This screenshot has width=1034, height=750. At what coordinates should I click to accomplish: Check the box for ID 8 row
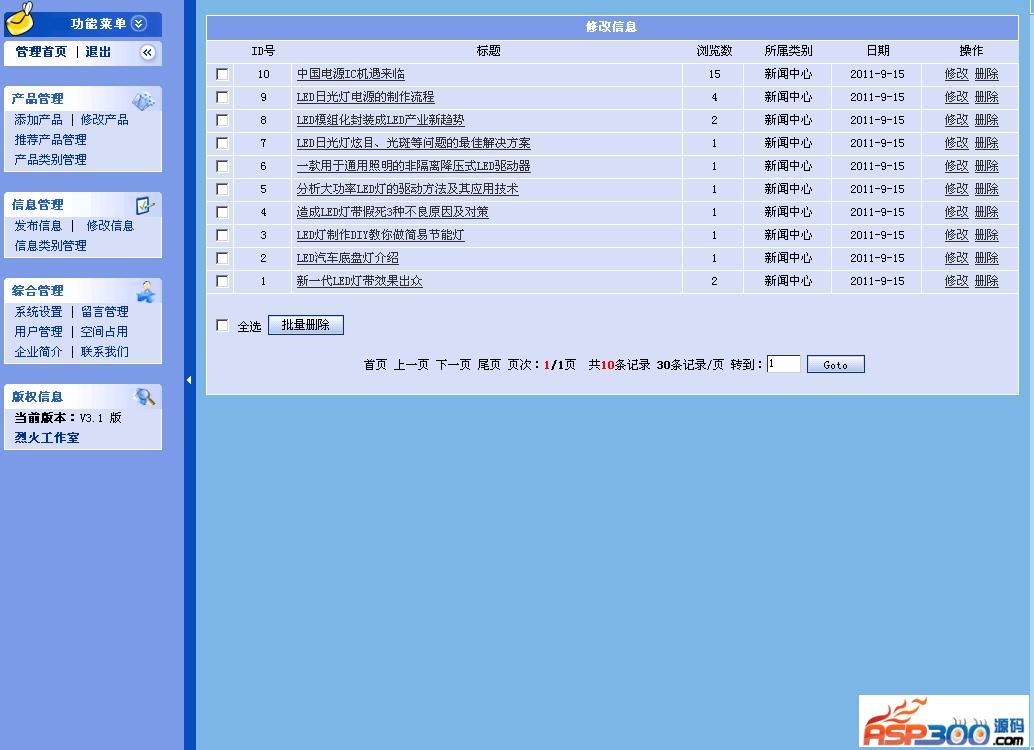222,120
